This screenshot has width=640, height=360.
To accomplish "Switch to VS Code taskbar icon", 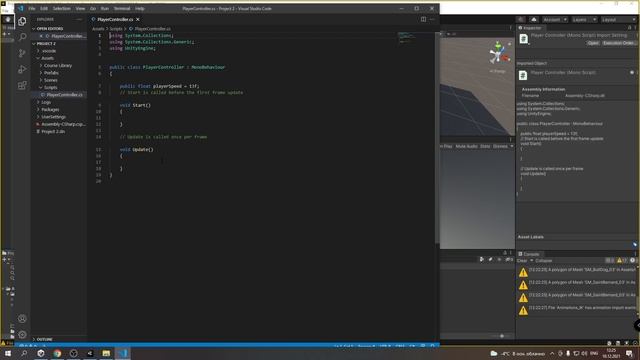I will [122, 353].
